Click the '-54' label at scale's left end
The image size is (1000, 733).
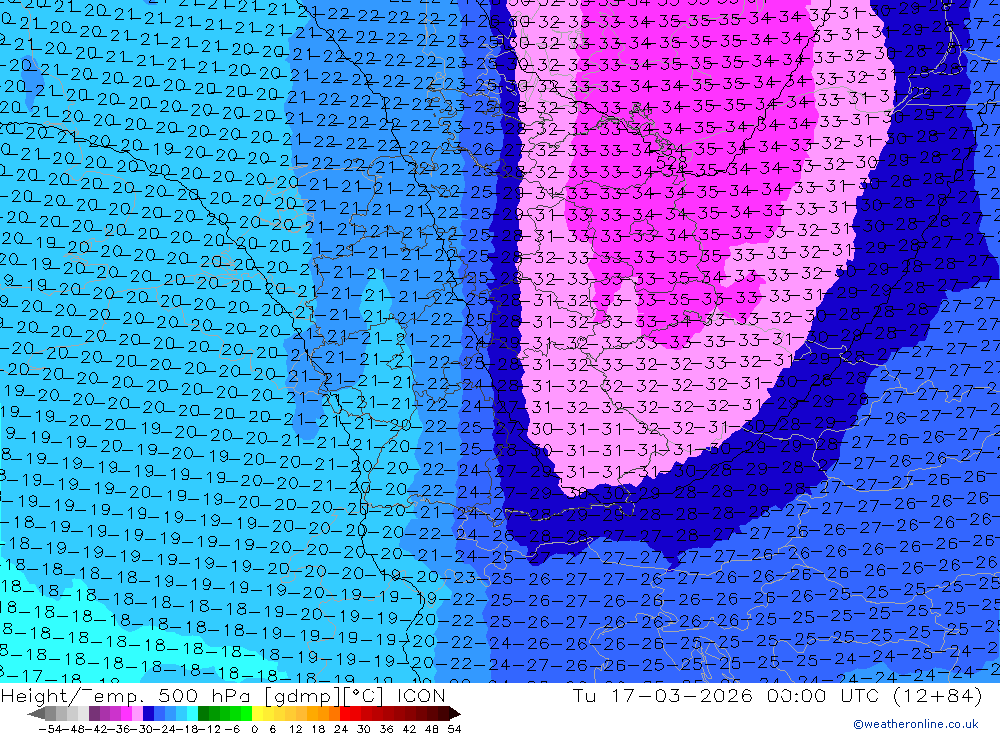click(50, 729)
